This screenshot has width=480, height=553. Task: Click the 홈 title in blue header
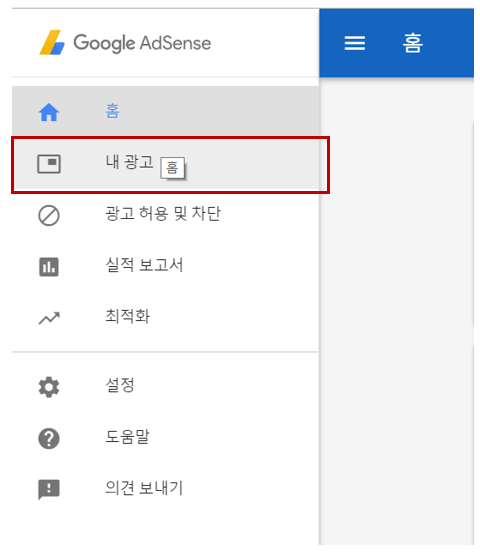click(412, 43)
